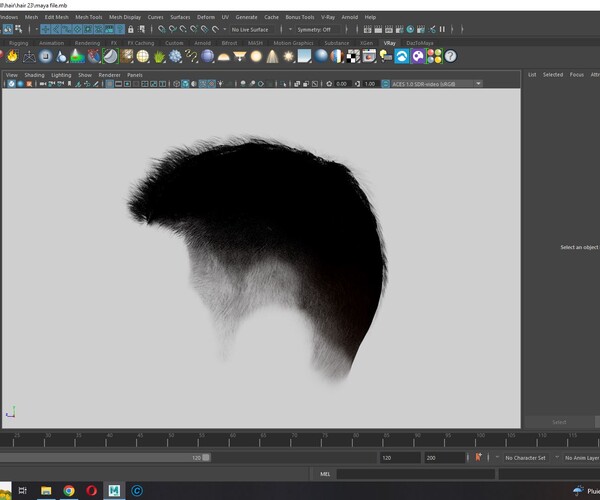This screenshot has width=600, height=500.
Task: Click the Select button in Attribute Editor
Action: [x=559, y=422]
